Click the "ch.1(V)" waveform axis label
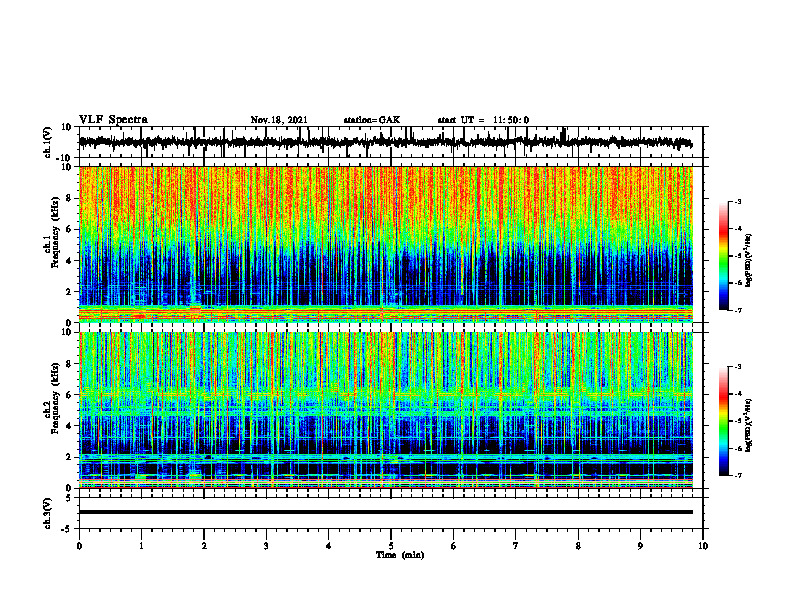The image size is (792, 612). (48, 142)
